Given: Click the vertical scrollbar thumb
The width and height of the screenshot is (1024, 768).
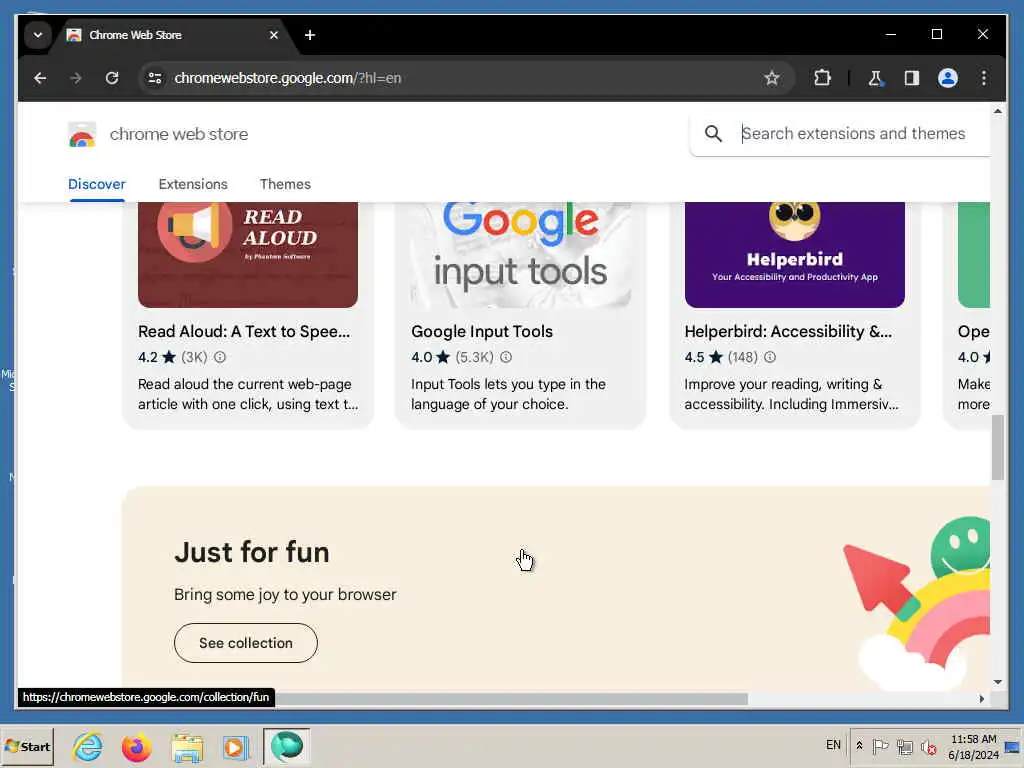Looking at the screenshot, I should [x=997, y=448].
